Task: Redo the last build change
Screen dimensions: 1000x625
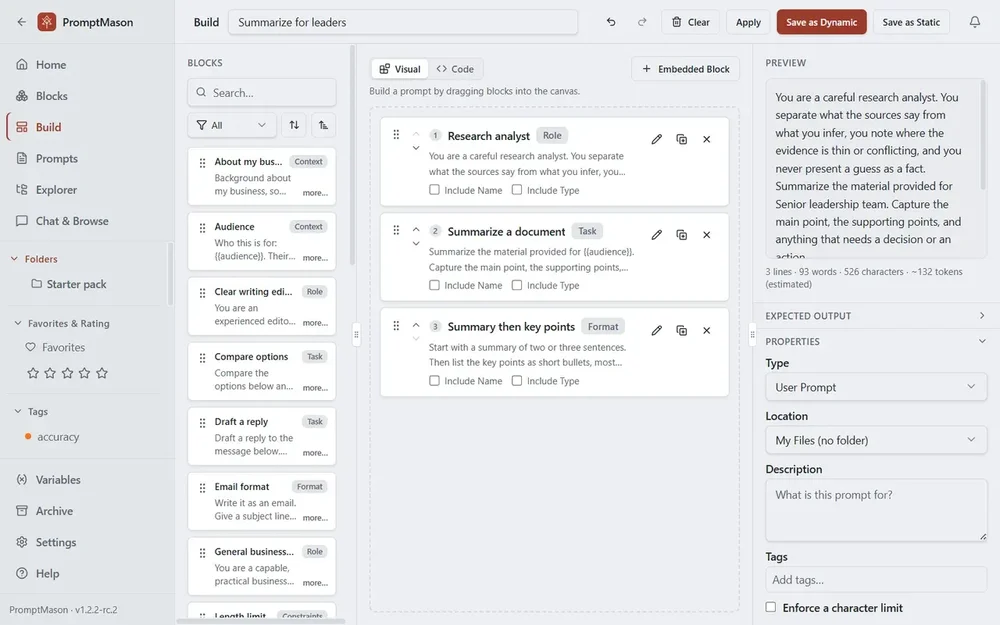Action: point(642,22)
